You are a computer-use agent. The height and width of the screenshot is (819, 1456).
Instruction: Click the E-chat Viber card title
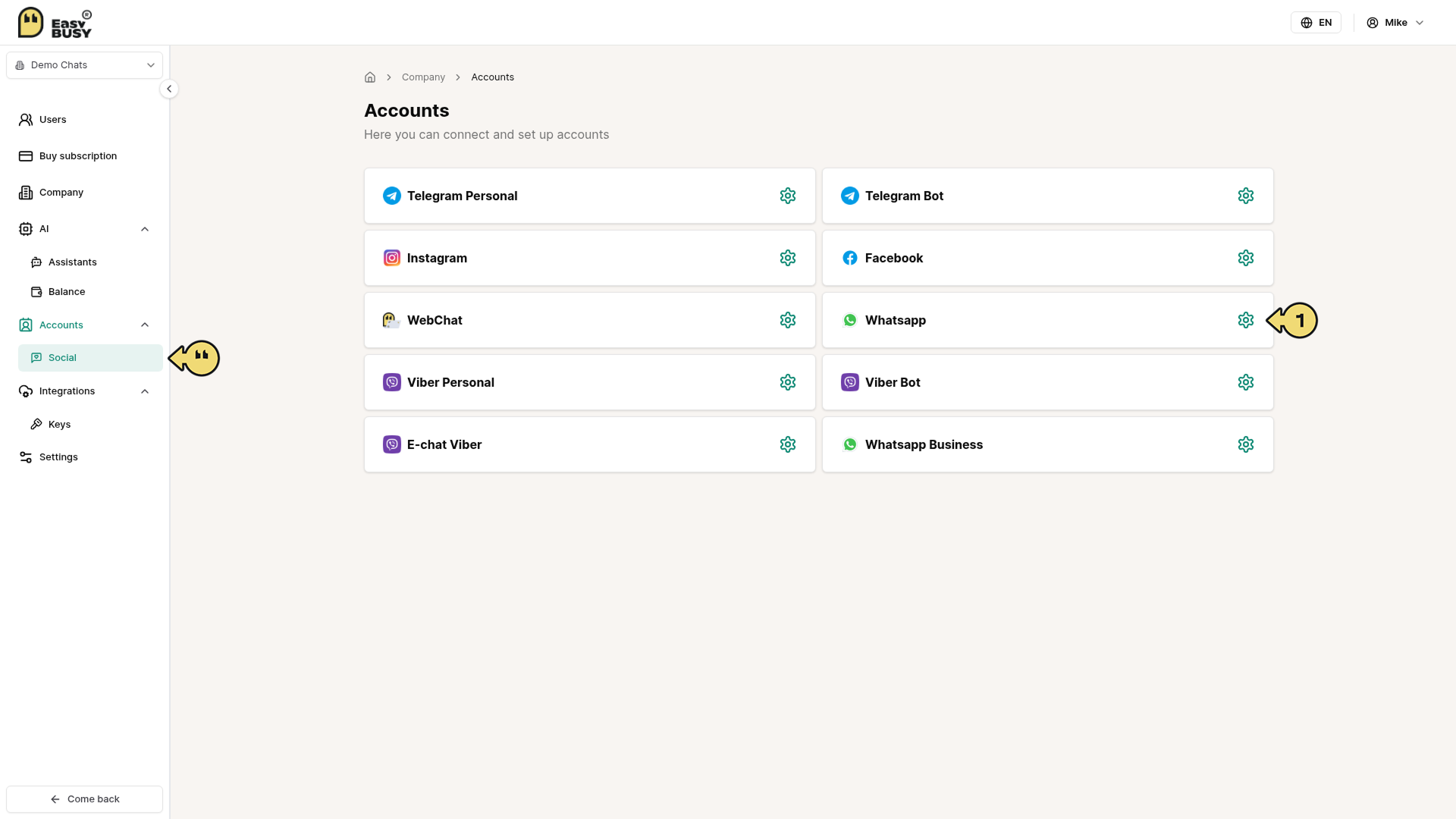click(444, 444)
